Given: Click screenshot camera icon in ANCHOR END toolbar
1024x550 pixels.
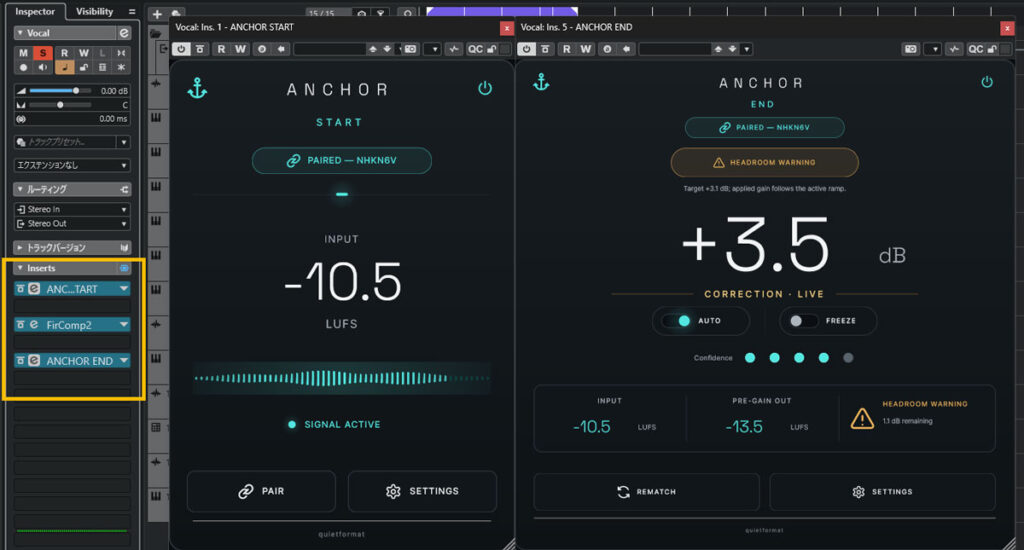Looking at the screenshot, I should 910,49.
